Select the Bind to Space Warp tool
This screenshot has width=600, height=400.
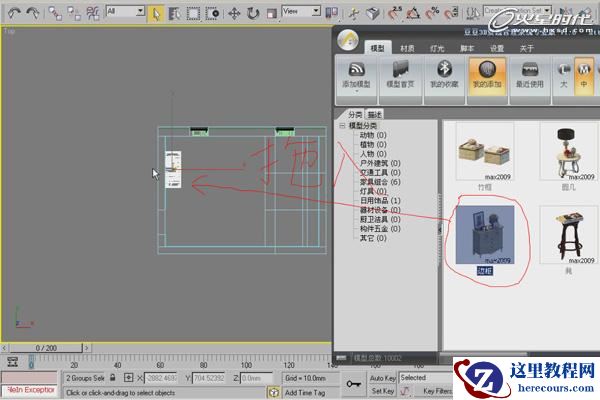click(x=93, y=14)
